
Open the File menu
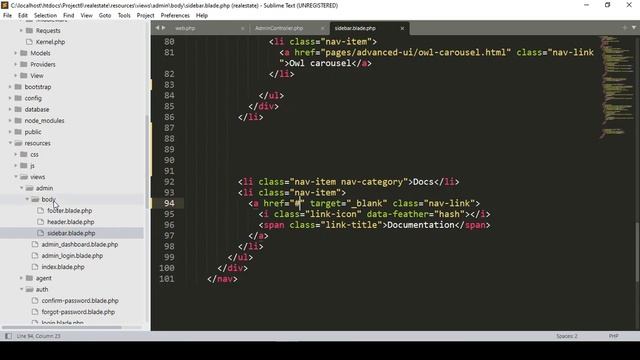click(x=7, y=16)
